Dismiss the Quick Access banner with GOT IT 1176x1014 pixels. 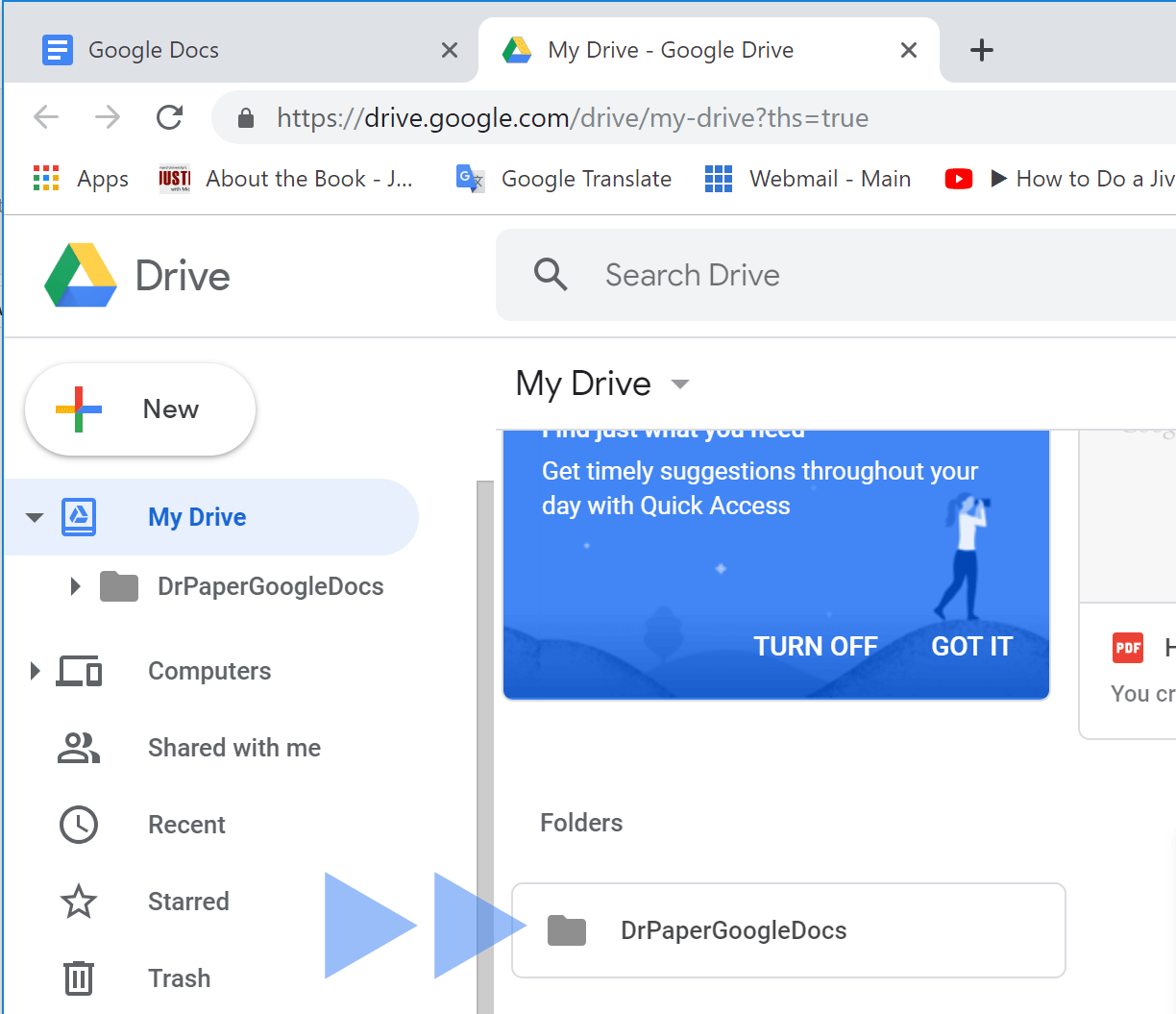(x=970, y=646)
